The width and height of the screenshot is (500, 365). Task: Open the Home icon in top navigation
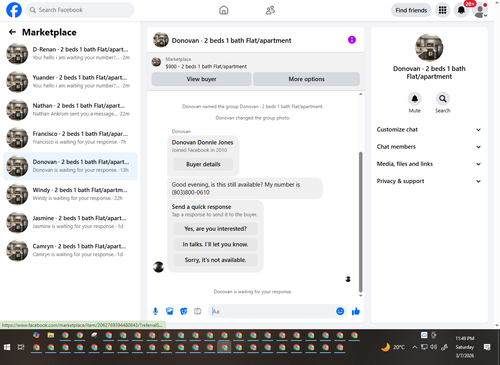click(x=224, y=10)
